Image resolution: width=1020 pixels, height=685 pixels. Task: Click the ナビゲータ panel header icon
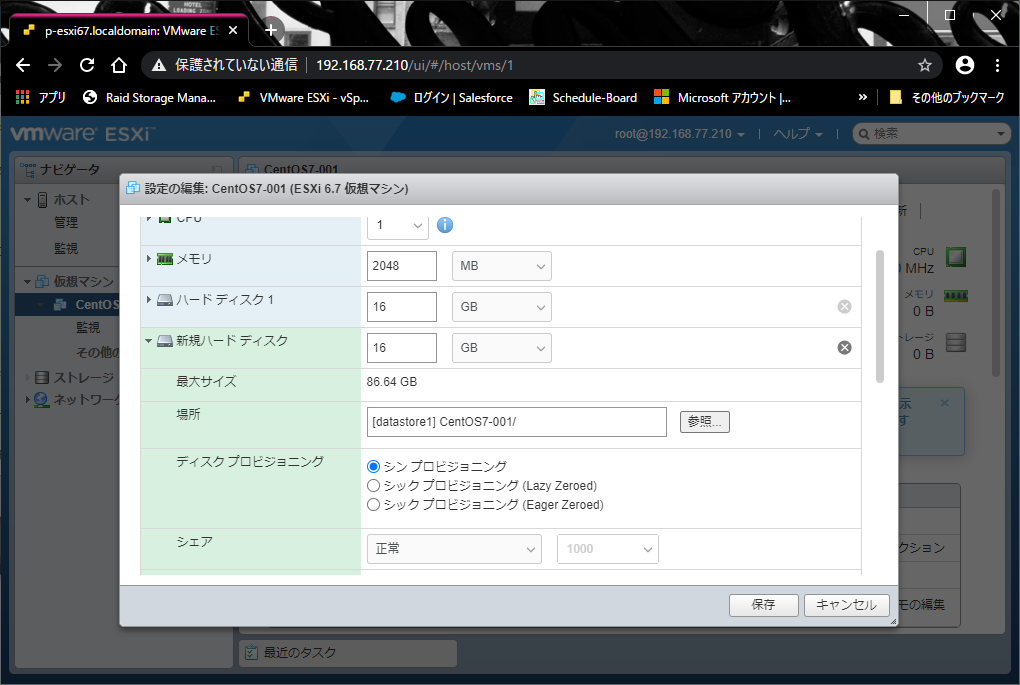[28, 170]
